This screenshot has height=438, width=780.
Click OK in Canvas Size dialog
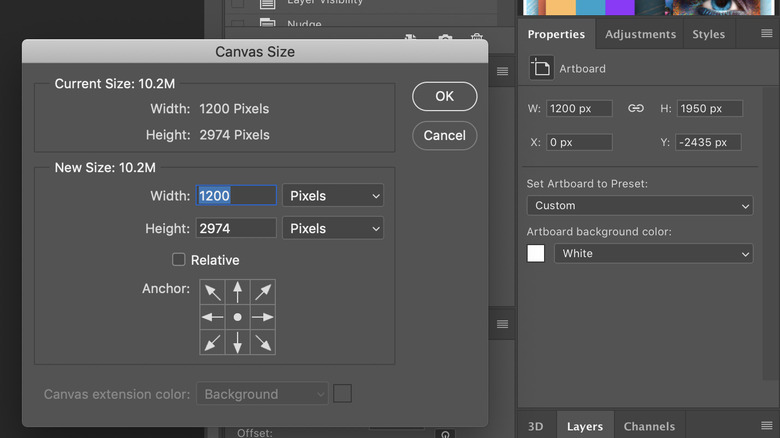coord(444,96)
